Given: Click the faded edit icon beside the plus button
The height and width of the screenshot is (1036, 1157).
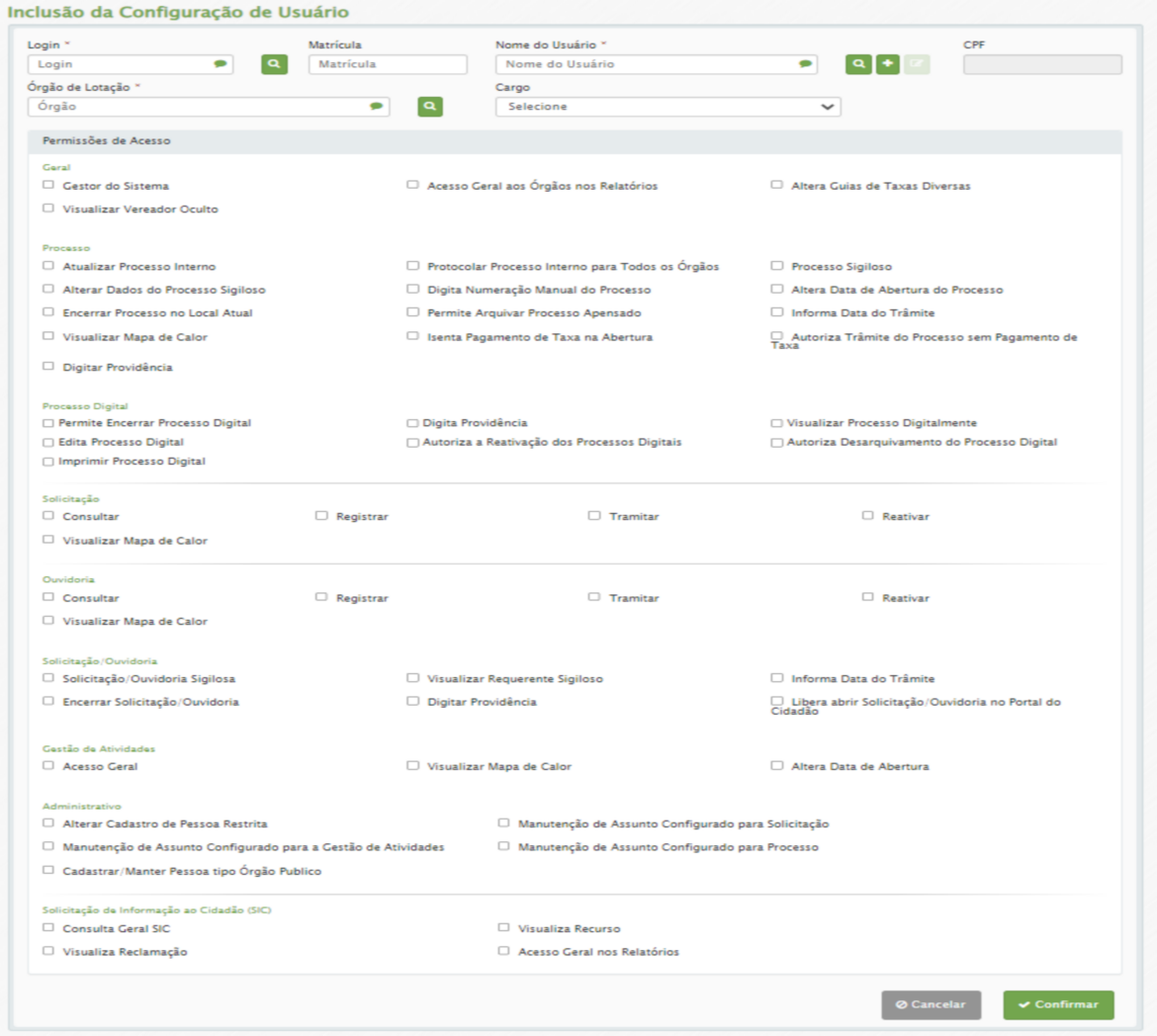Looking at the screenshot, I should pos(917,64).
